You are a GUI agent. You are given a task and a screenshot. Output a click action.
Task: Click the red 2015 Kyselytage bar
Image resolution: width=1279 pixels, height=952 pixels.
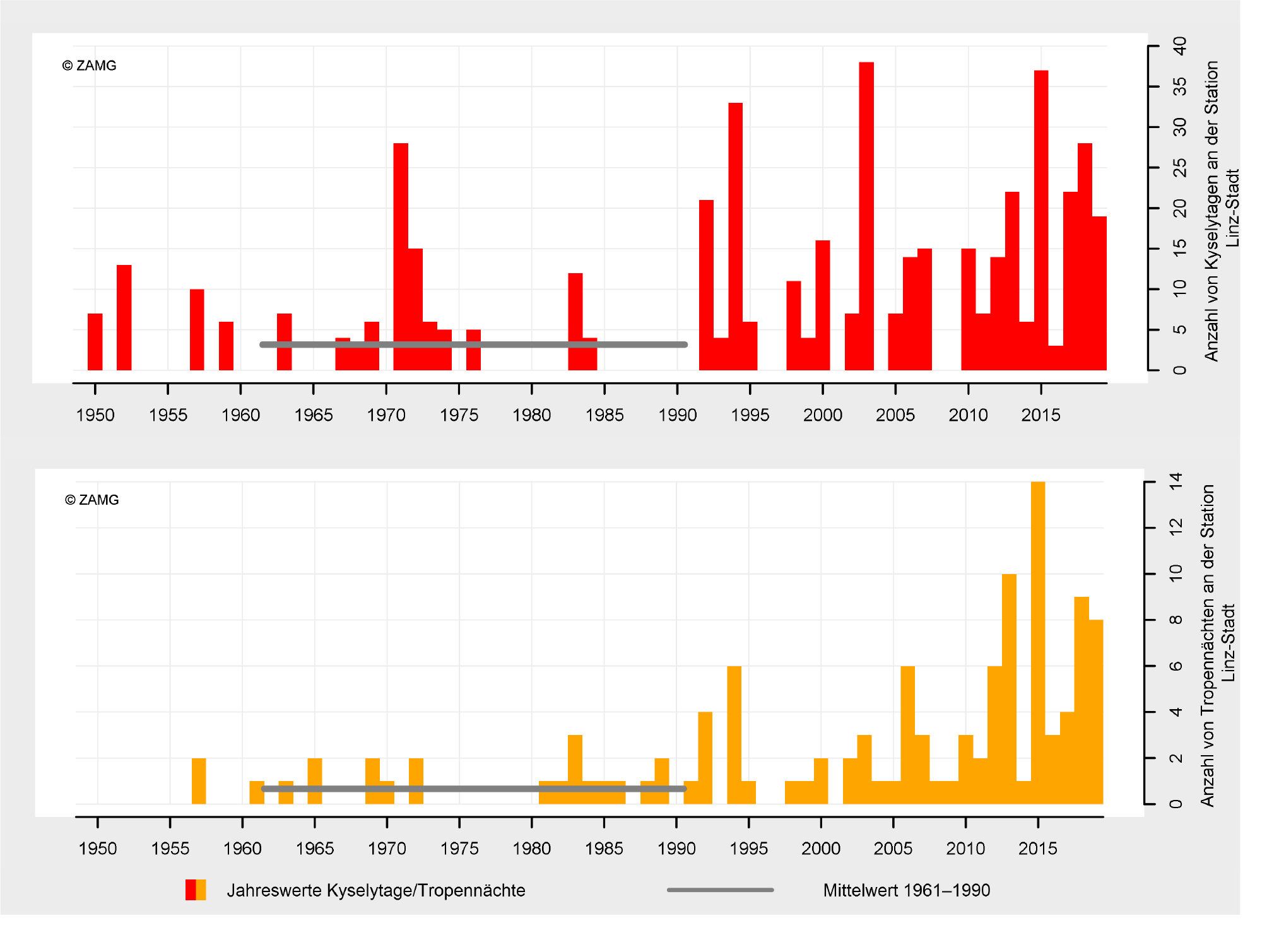pyautogui.click(x=1041, y=221)
